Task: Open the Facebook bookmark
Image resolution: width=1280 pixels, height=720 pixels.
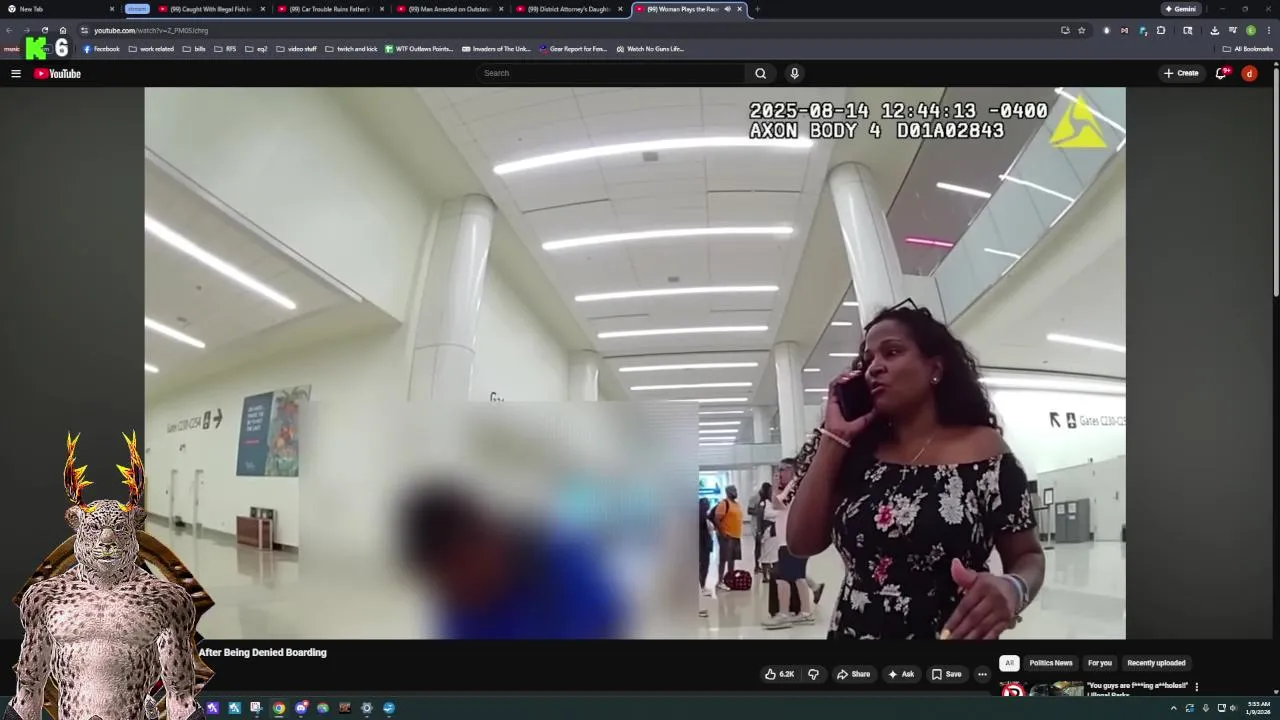Action: coord(101,48)
